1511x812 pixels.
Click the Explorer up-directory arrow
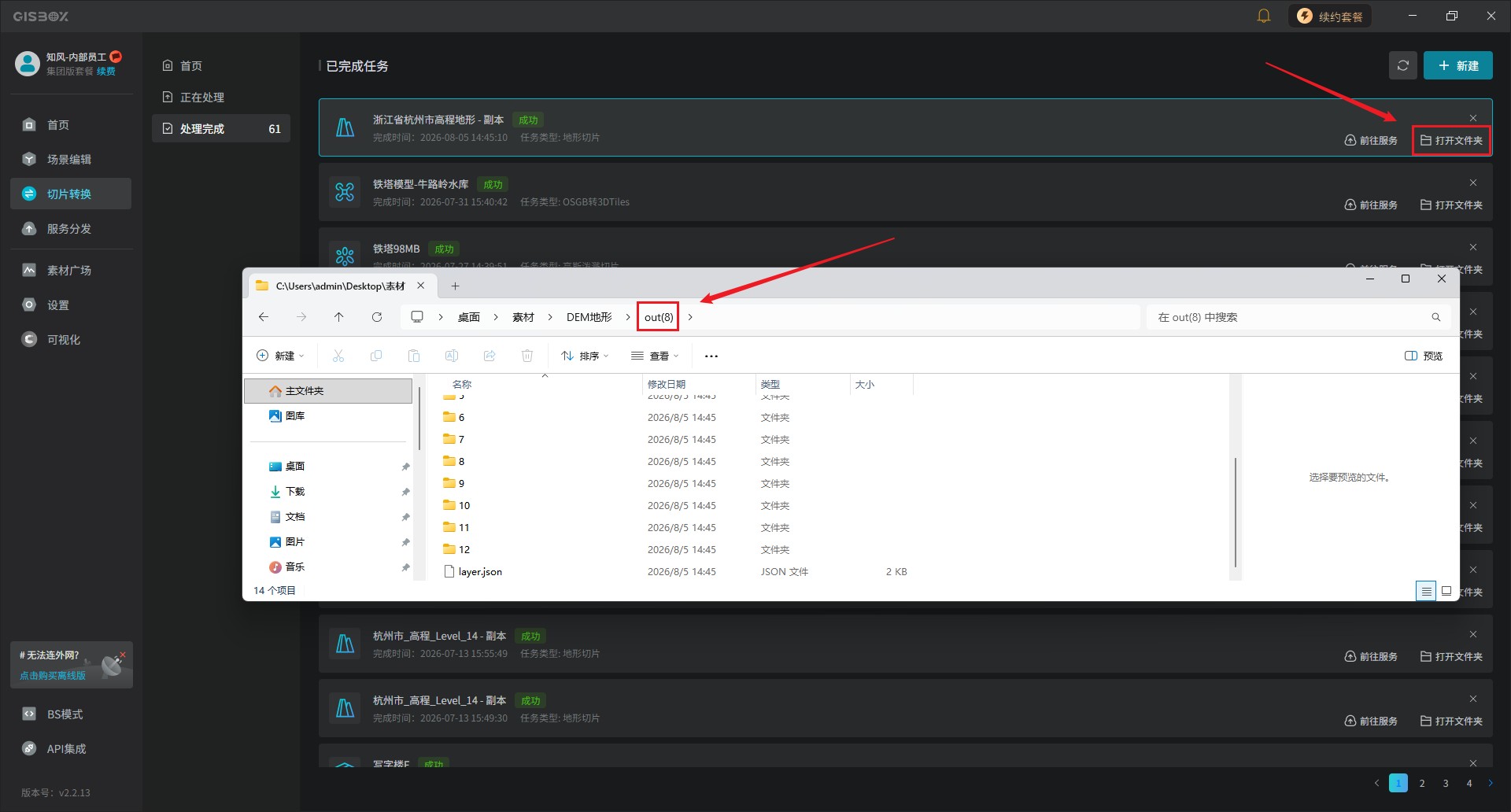(x=339, y=317)
